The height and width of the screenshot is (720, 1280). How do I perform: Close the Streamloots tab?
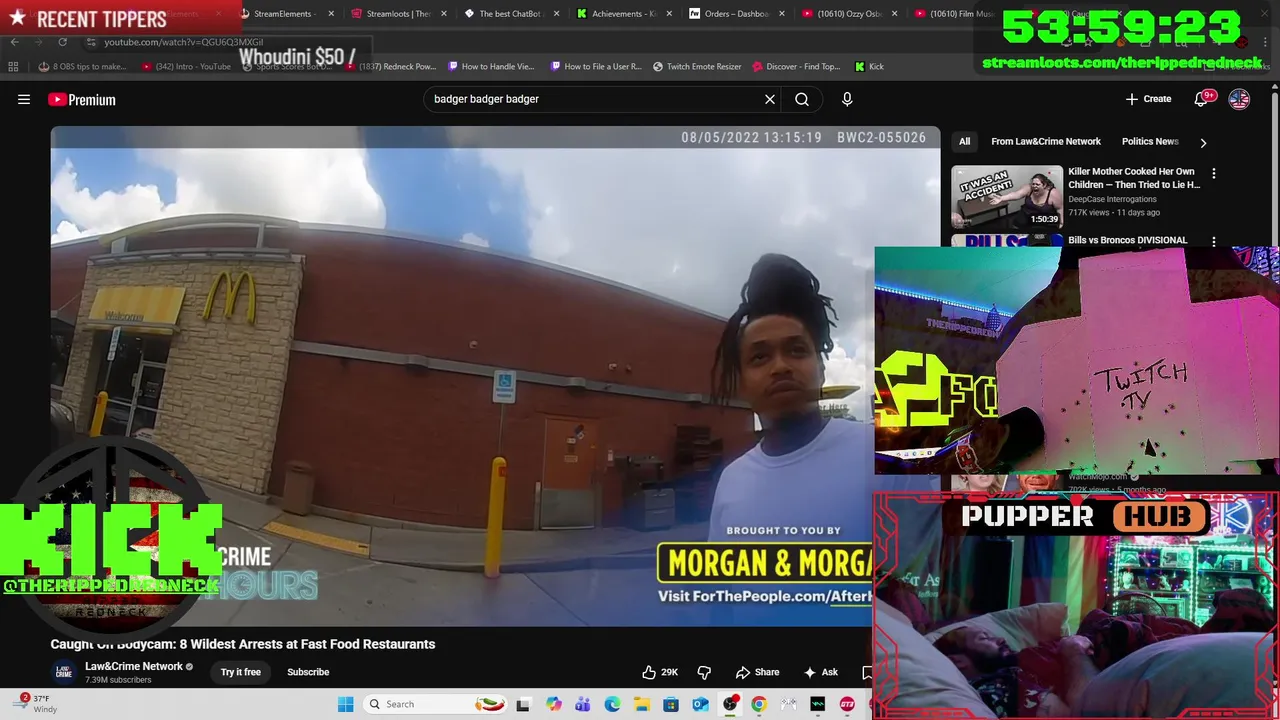click(444, 14)
